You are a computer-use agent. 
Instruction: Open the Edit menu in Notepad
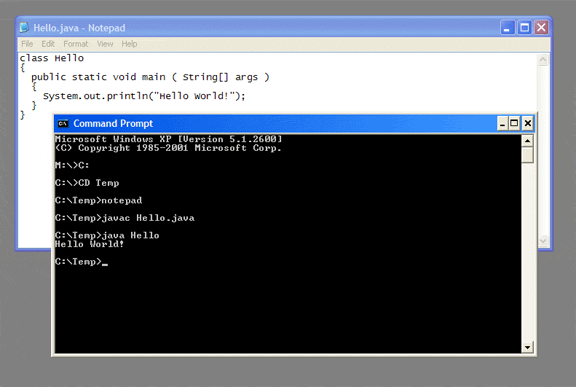(x=48, y=44)
